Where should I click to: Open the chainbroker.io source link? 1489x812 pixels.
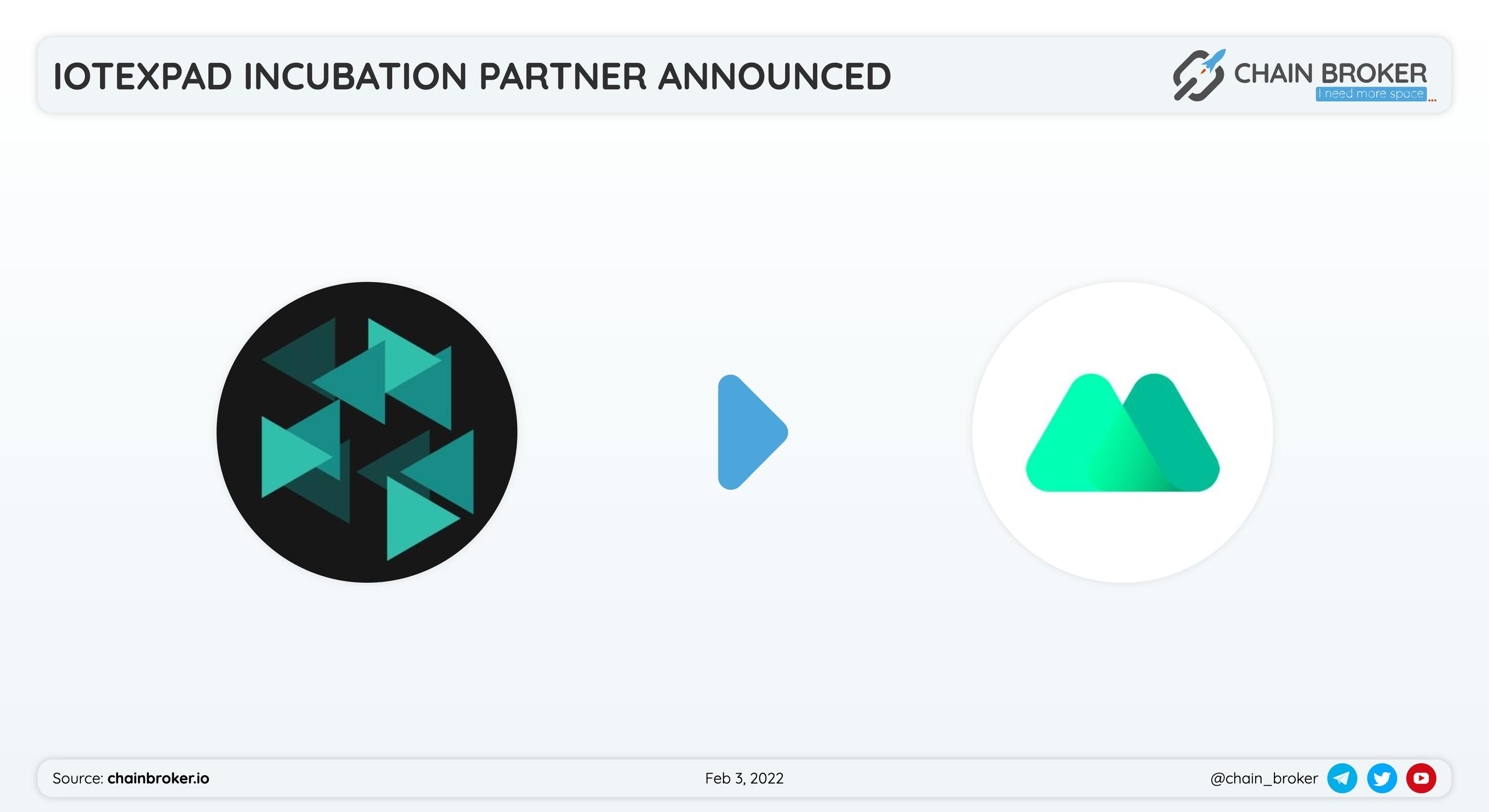pyautogui.click(x=158, y=778)
